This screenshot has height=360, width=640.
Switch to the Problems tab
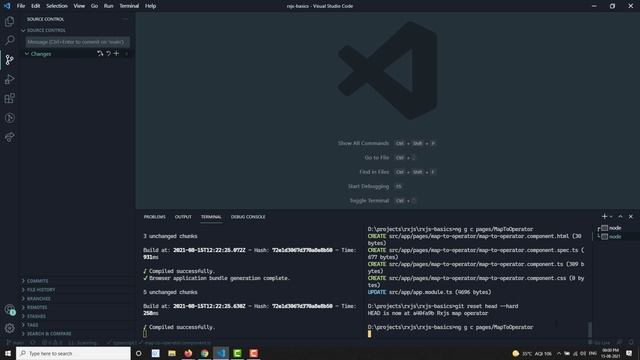click(x=154, y=217)
